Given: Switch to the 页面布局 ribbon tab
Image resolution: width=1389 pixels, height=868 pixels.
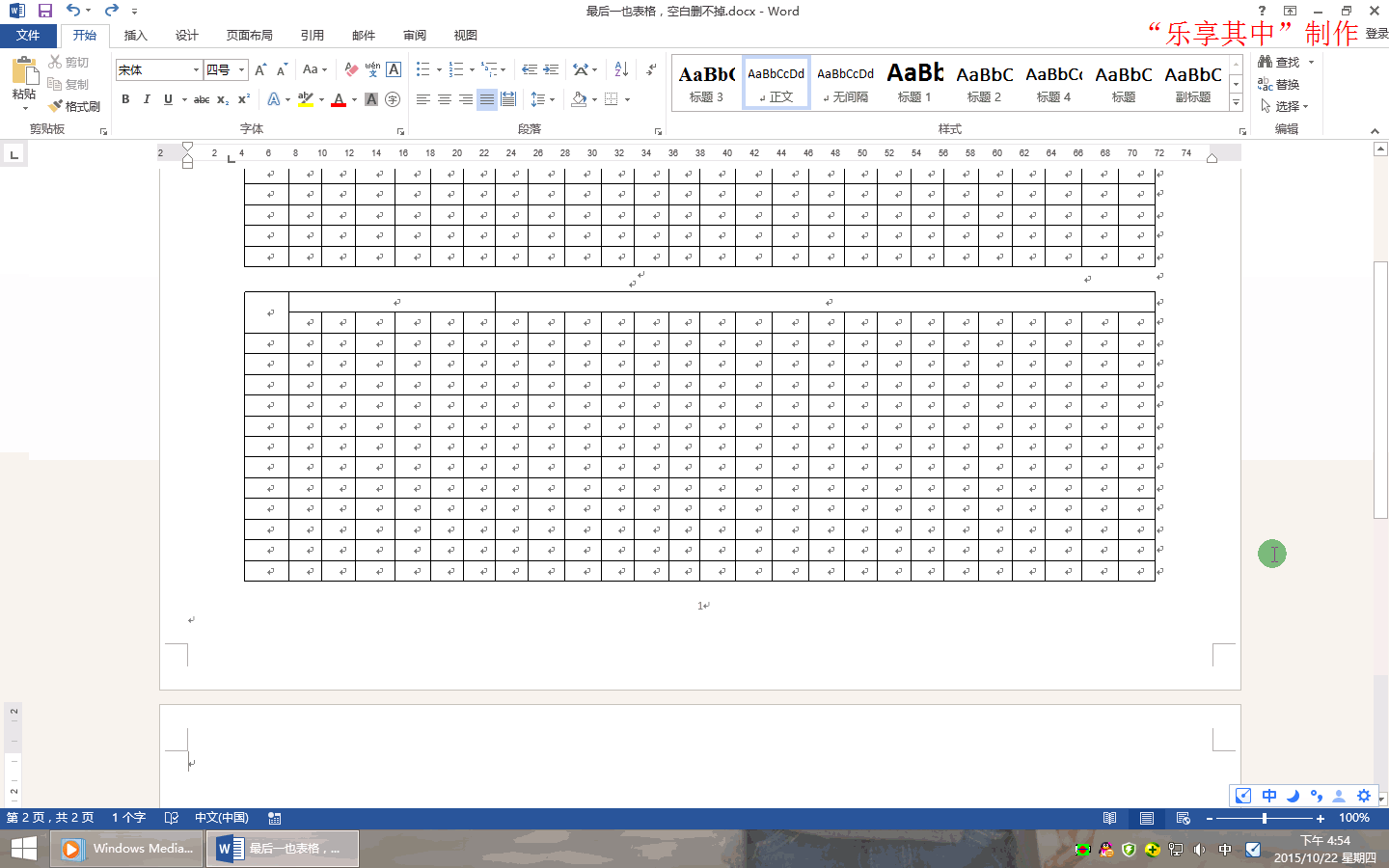Looking at the screenshot, I should 249,36.
